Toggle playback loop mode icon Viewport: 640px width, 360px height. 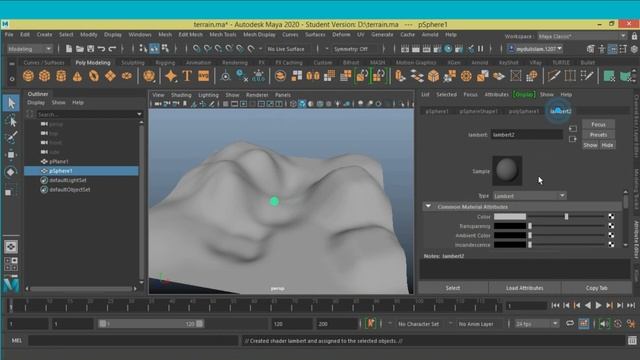click(570, 324)
